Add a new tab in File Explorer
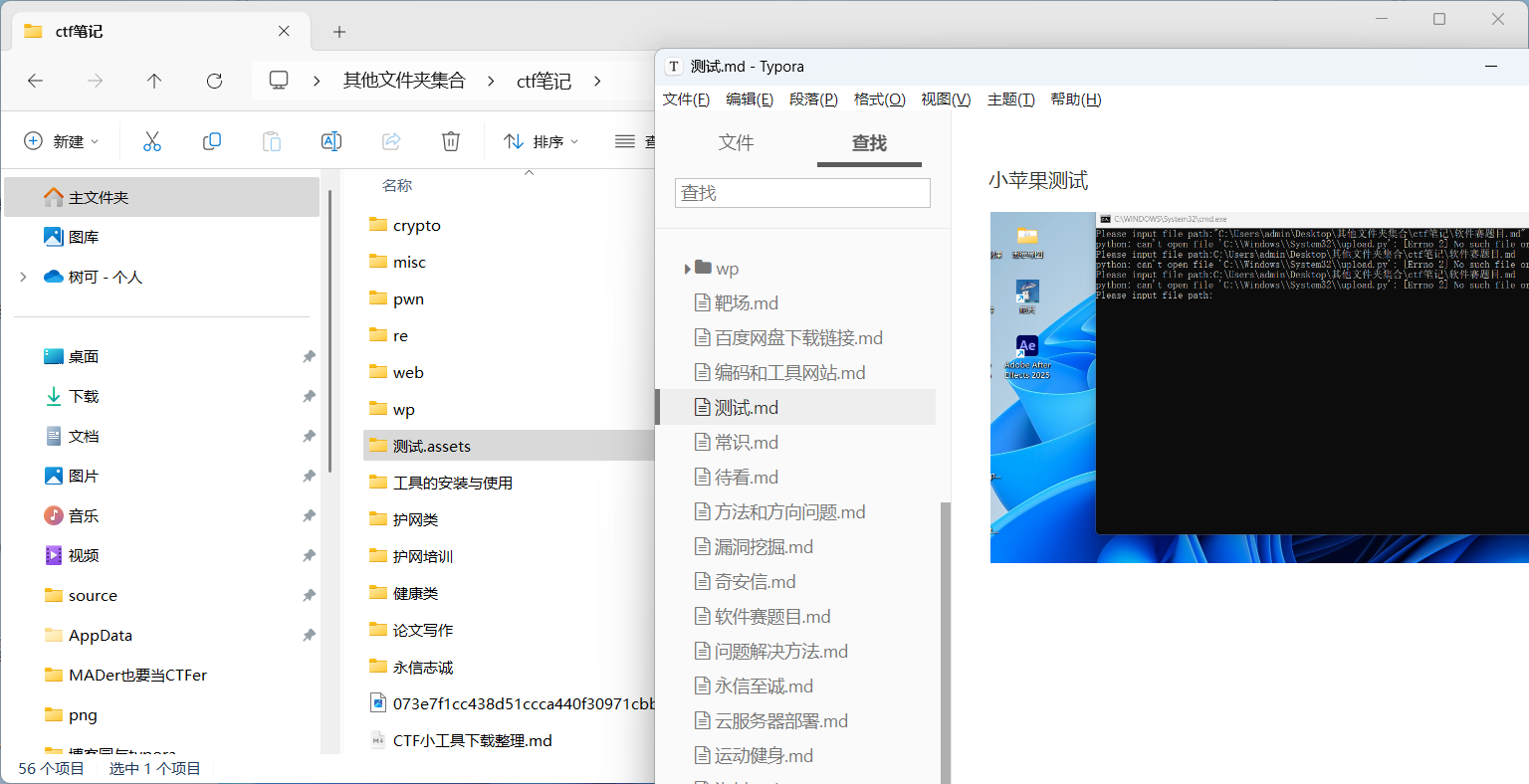This screenshot has height=784, width=1529. pos(339,32)
